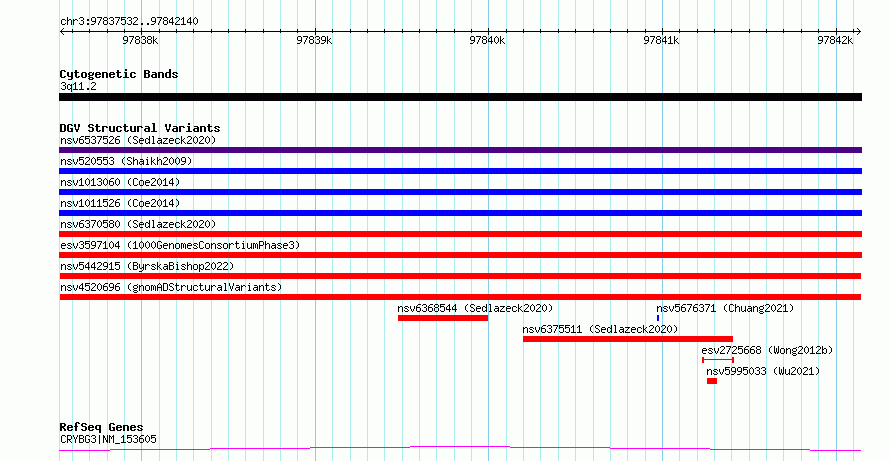The image size is (890, 461).
Task: Open nsv6375511 (Sedlazeck2020) variant label
Action: point(600,329)
